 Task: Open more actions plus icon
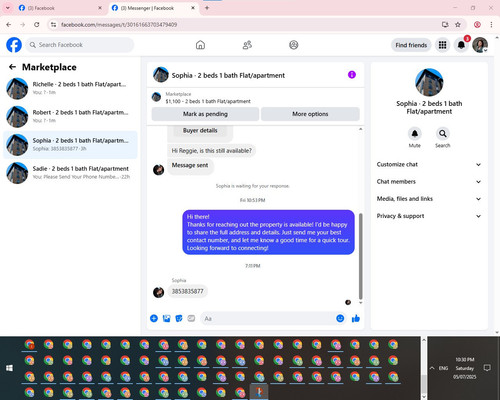(154, 318)
